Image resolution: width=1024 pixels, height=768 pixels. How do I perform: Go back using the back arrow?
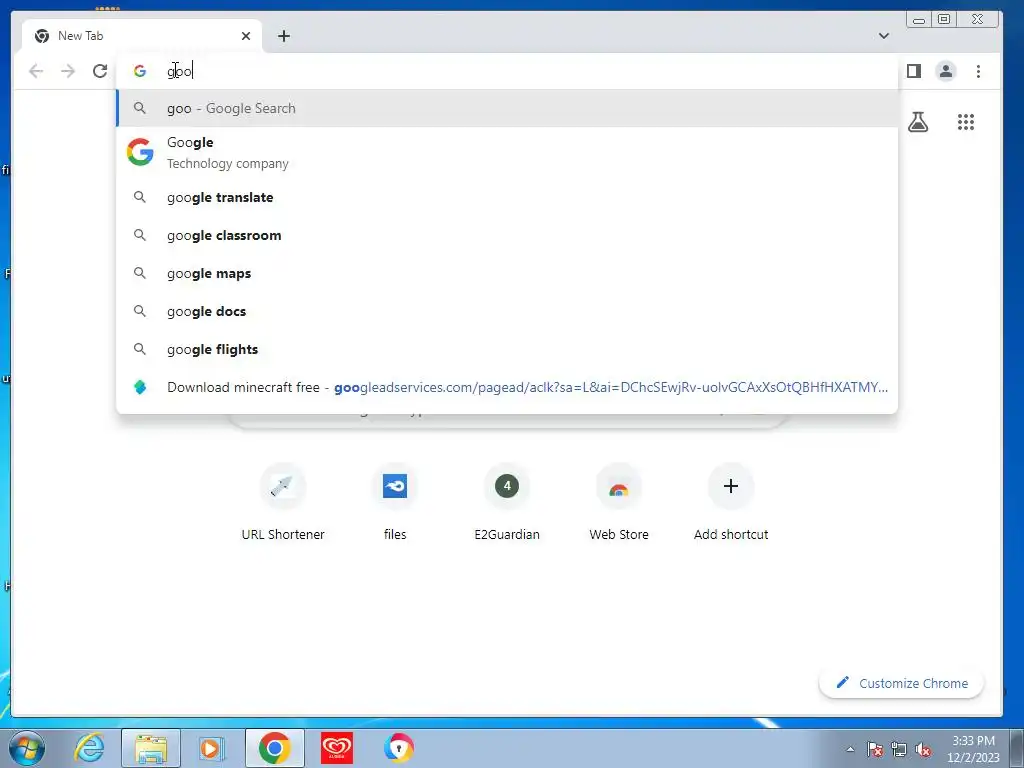click(x=36, y=71)
